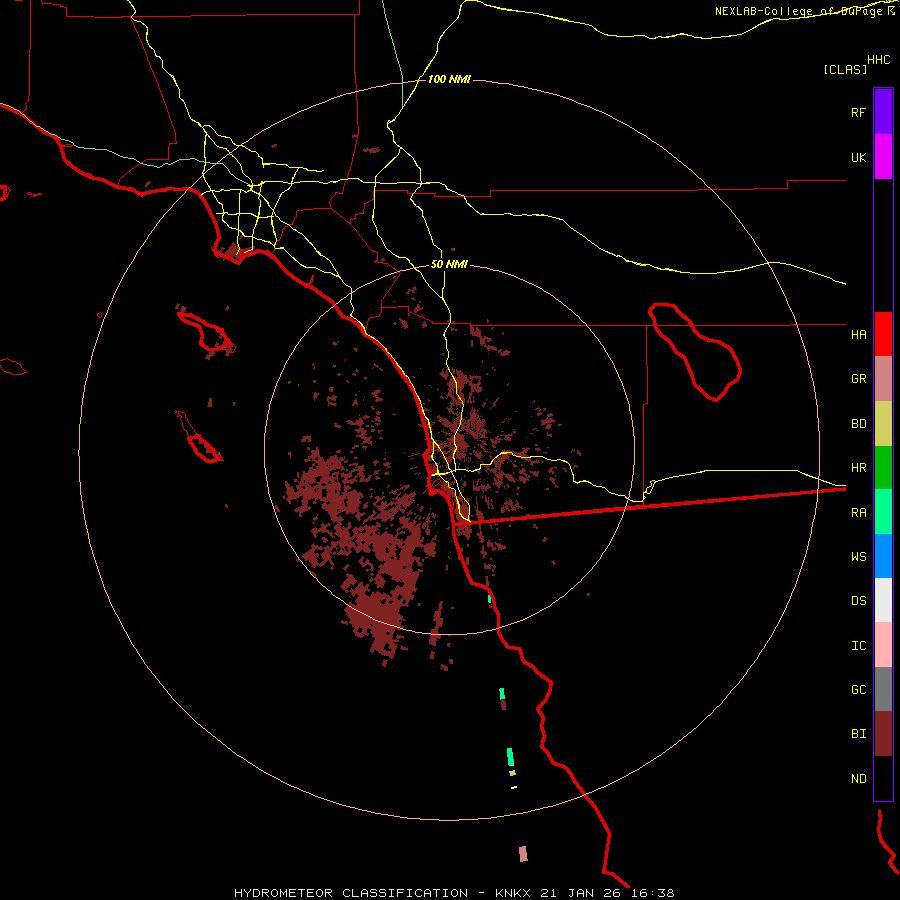Viewport: 900px width, 900px height.
Task: Click the 100 NMI range ring label
Action: point(449,79)
